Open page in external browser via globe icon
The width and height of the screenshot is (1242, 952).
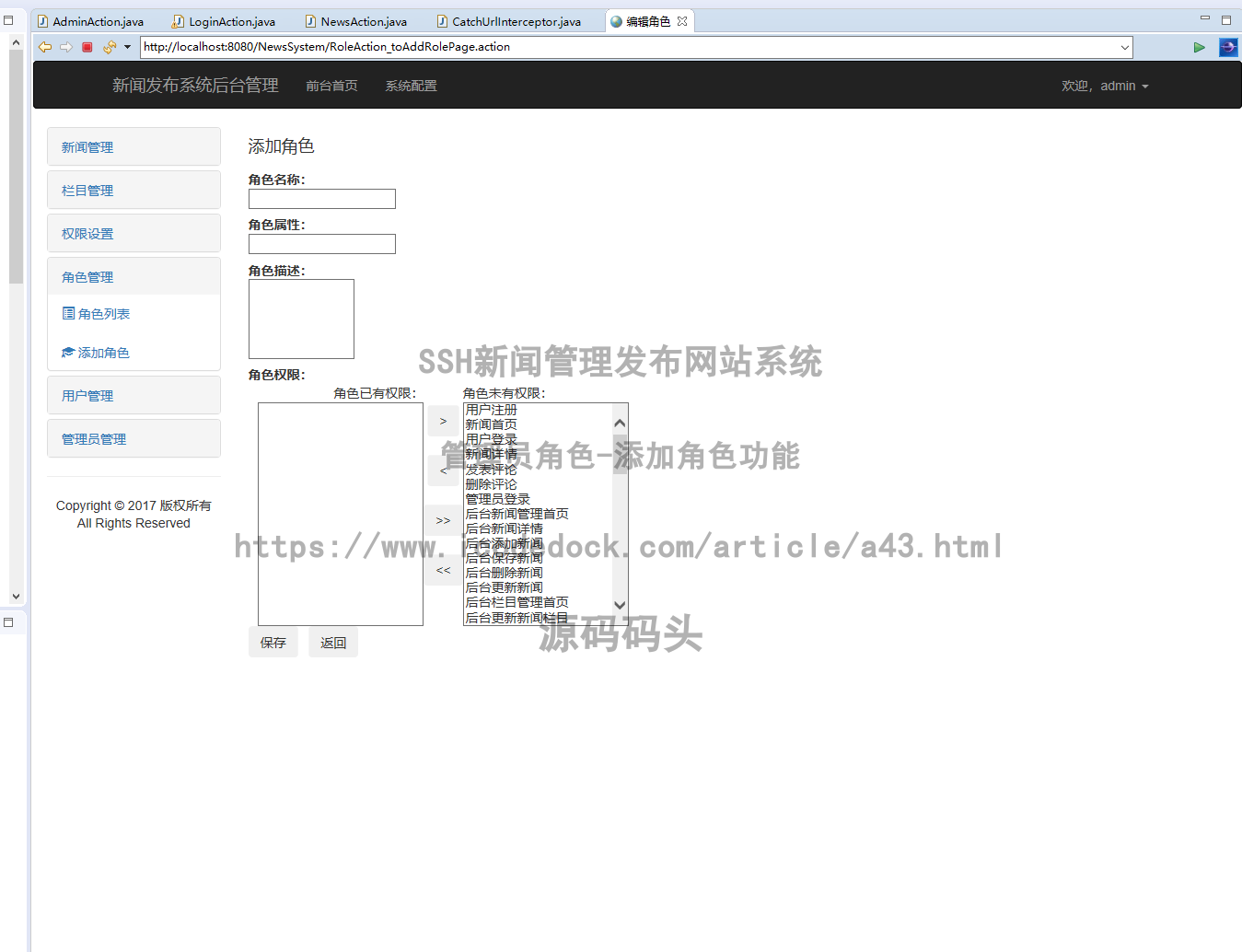click(x=1228, y=47)
